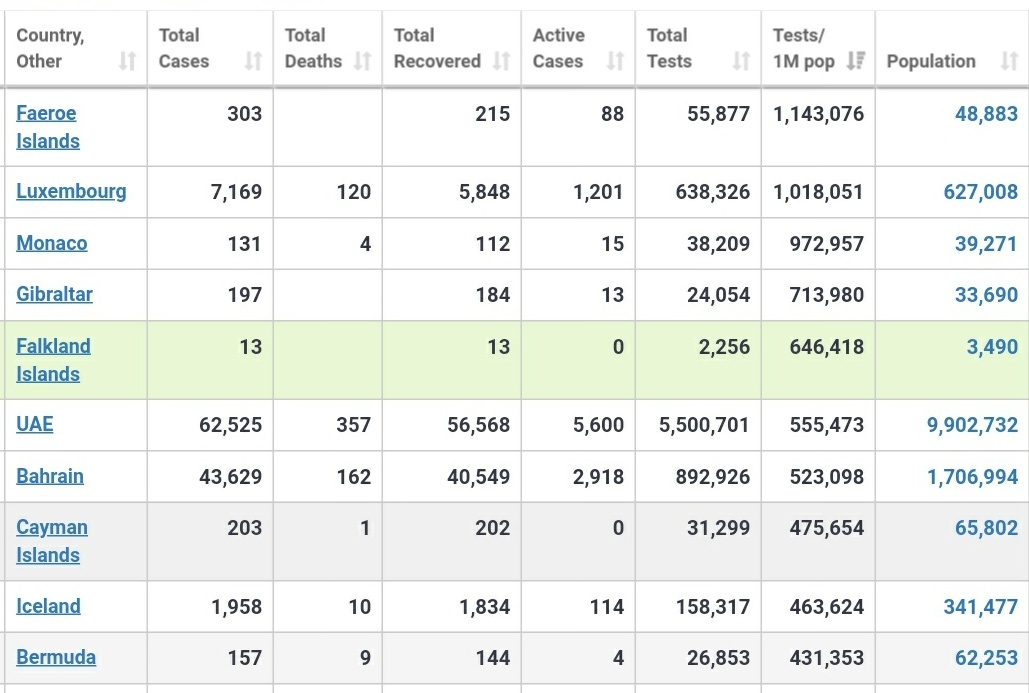The height and width of the screenshot is (693, 1029).
Task: Select Gibraltar total recovered 184
Action: point(493,295)
